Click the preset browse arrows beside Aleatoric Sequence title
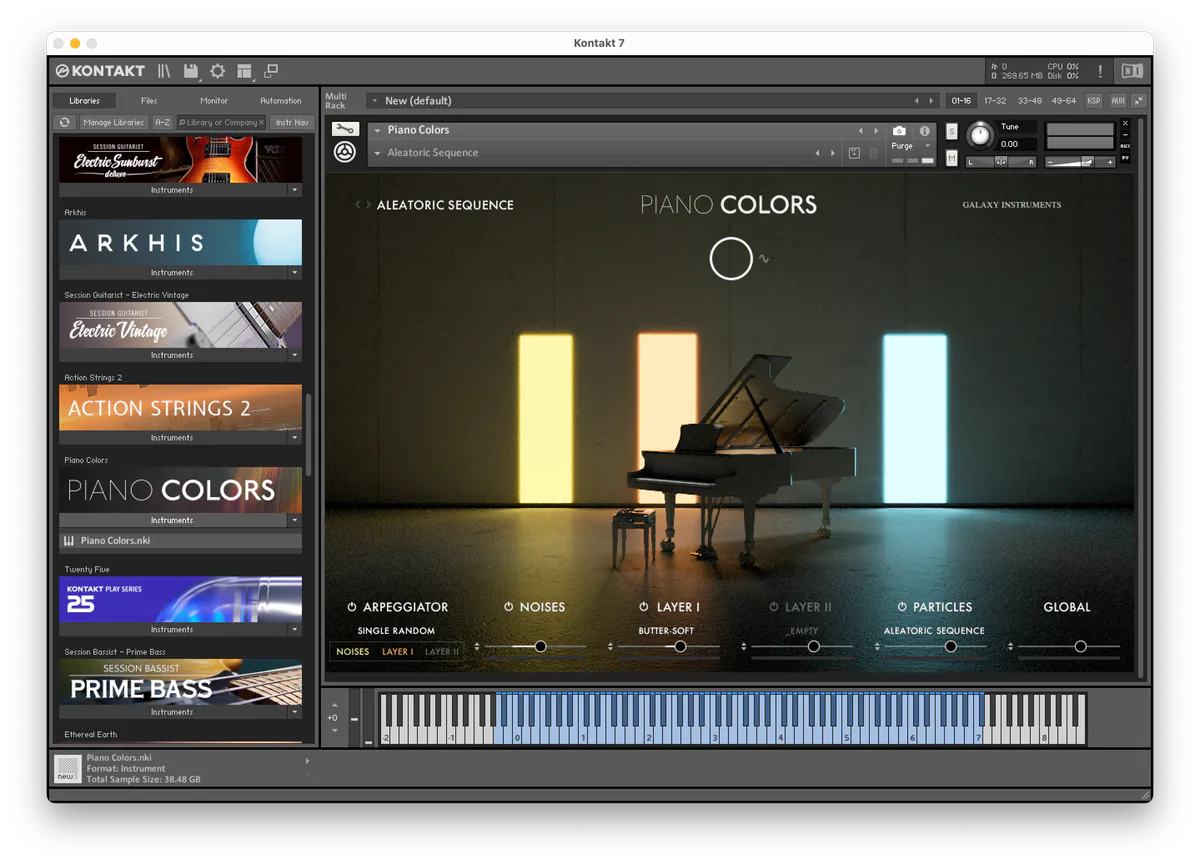 [x=363, y=205]
